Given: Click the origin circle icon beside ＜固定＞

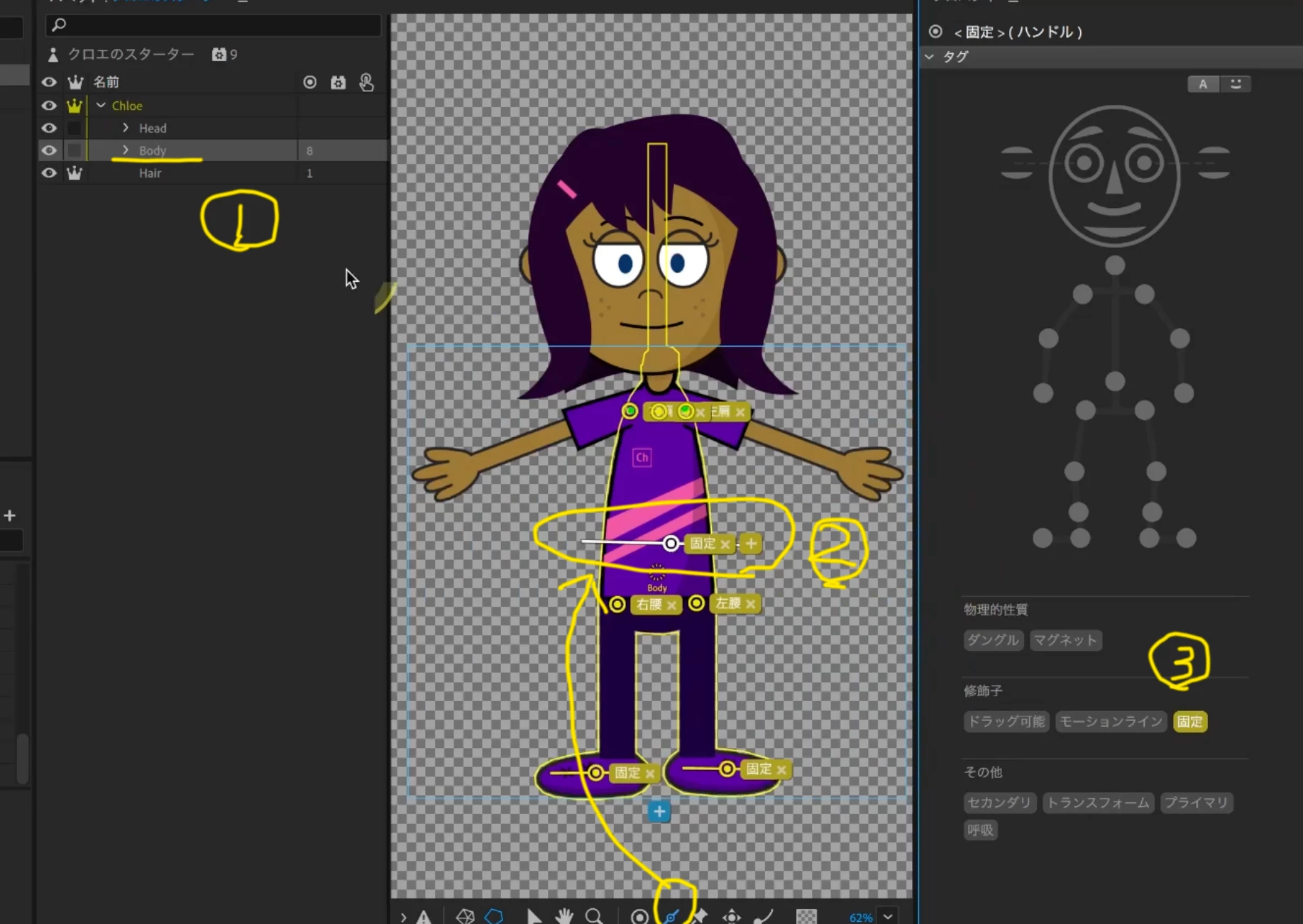Looking at the screenshot, I should point(935,31).
